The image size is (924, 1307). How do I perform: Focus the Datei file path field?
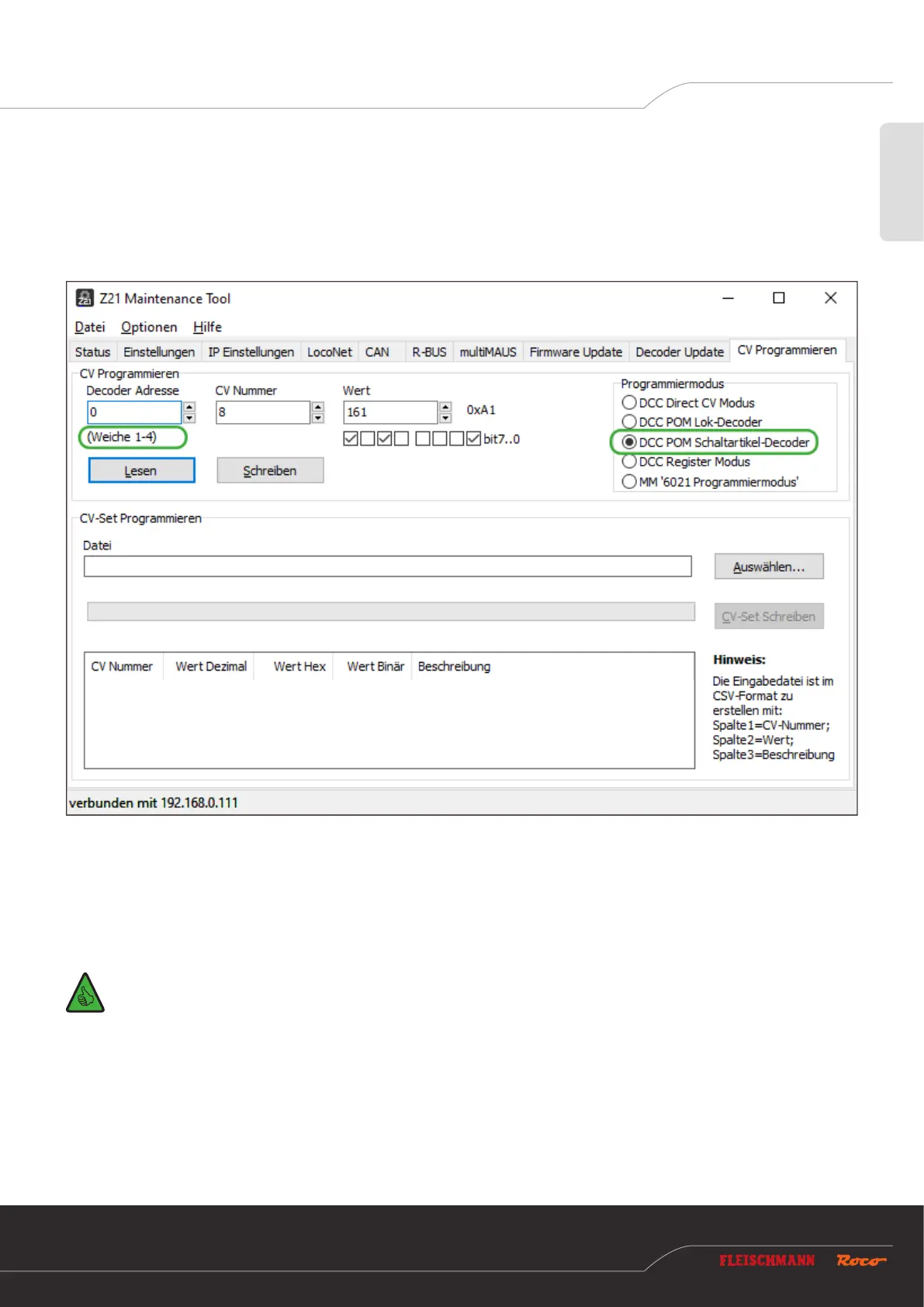click(388, 567)
